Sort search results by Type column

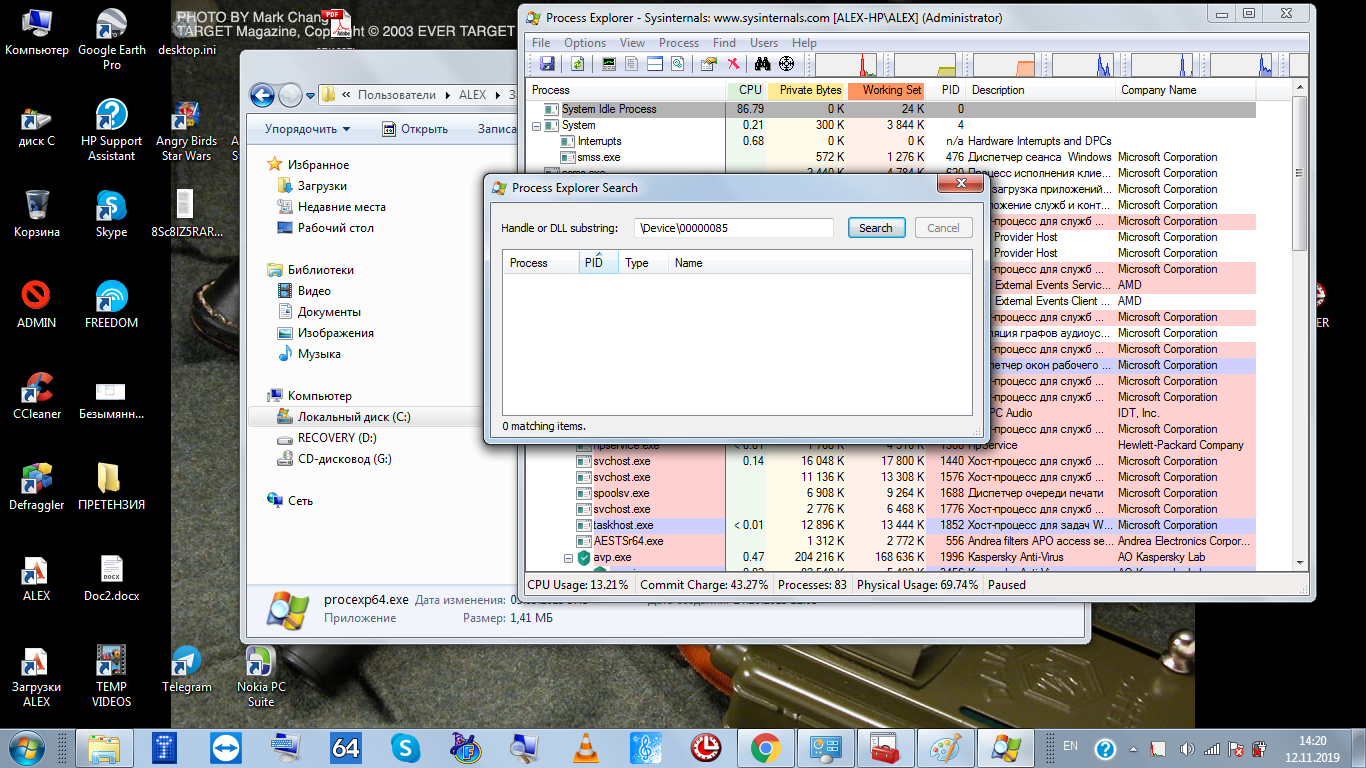pos(642,263)
